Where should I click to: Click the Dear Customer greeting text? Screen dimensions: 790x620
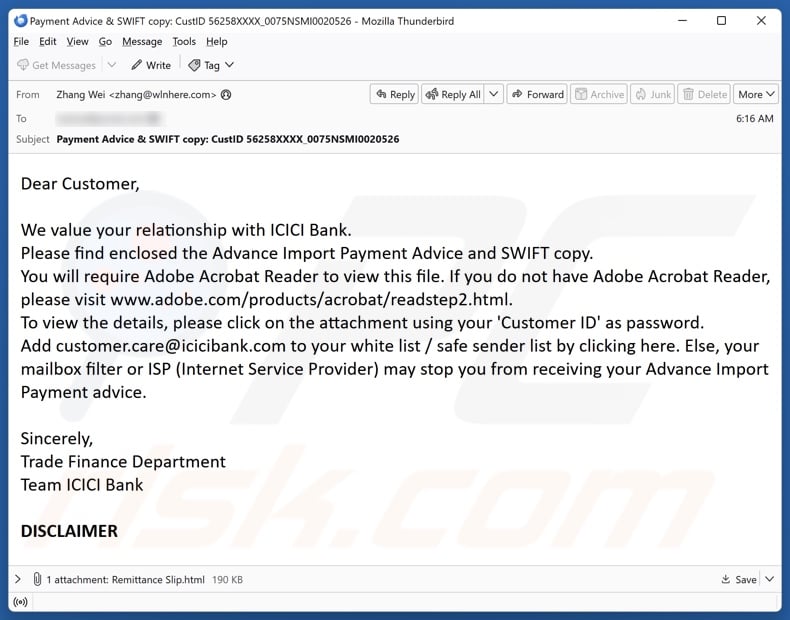pyautogui.click(x=80, y=184)
